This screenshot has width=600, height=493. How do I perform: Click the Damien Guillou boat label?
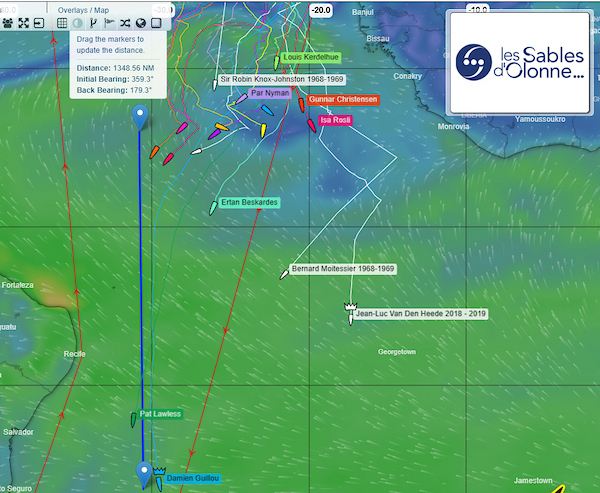point(192,478)
